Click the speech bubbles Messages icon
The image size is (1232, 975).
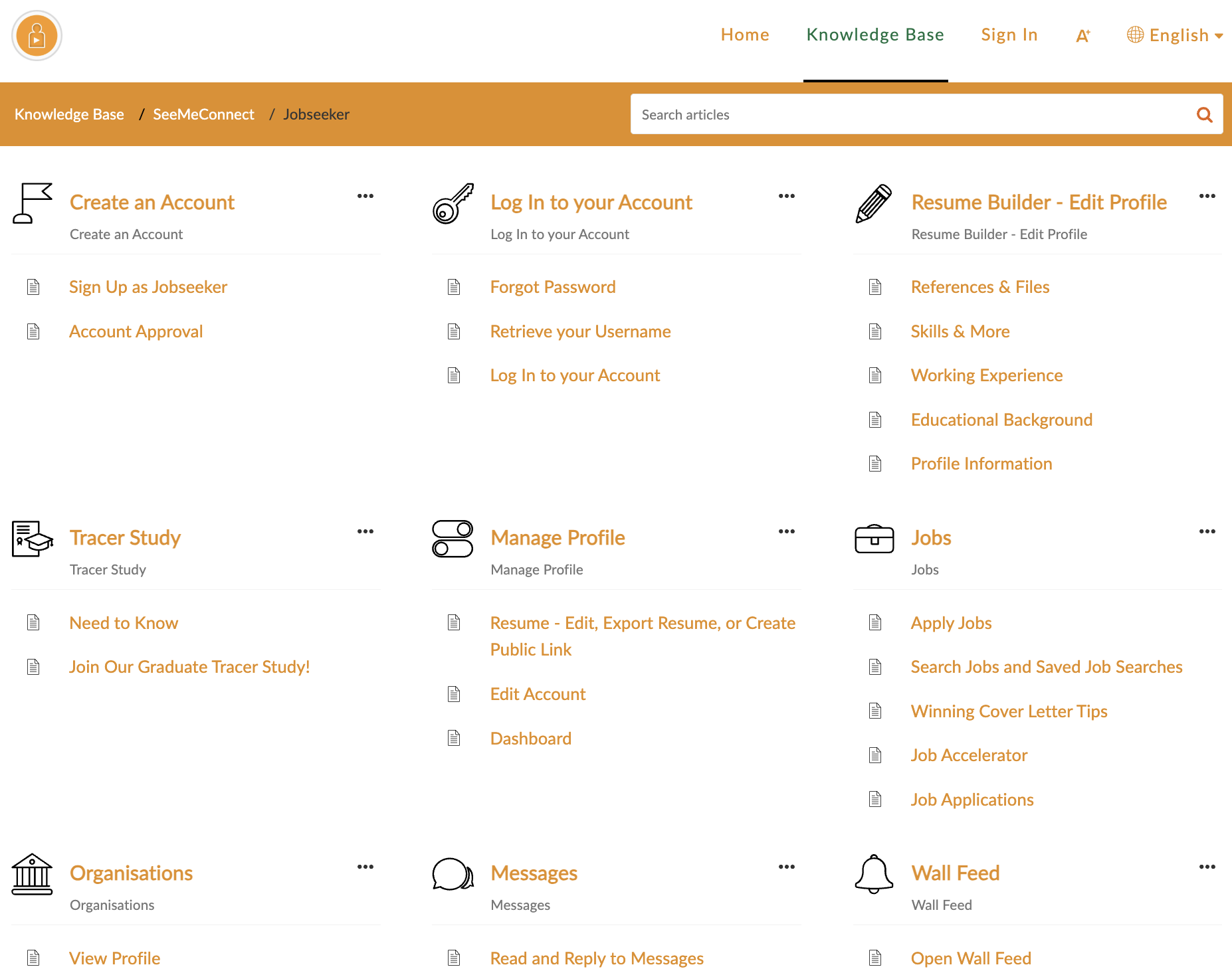453,874
